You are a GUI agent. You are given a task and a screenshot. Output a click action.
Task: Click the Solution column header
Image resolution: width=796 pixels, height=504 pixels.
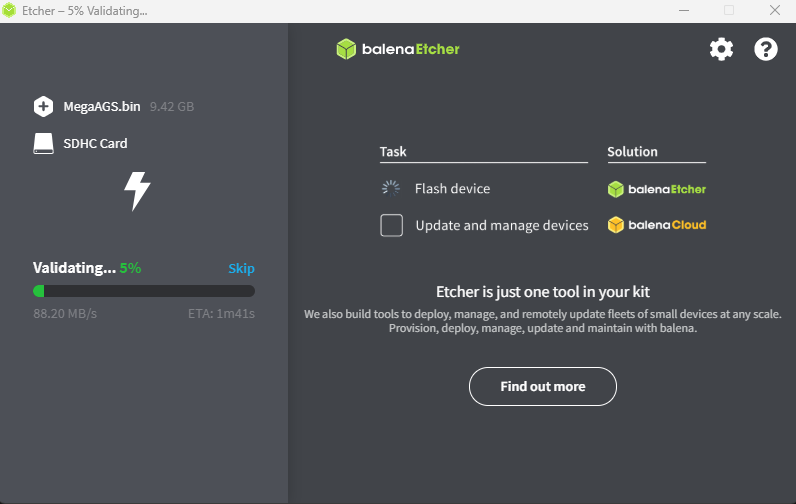pyautogui.click(x=632, y=152)
